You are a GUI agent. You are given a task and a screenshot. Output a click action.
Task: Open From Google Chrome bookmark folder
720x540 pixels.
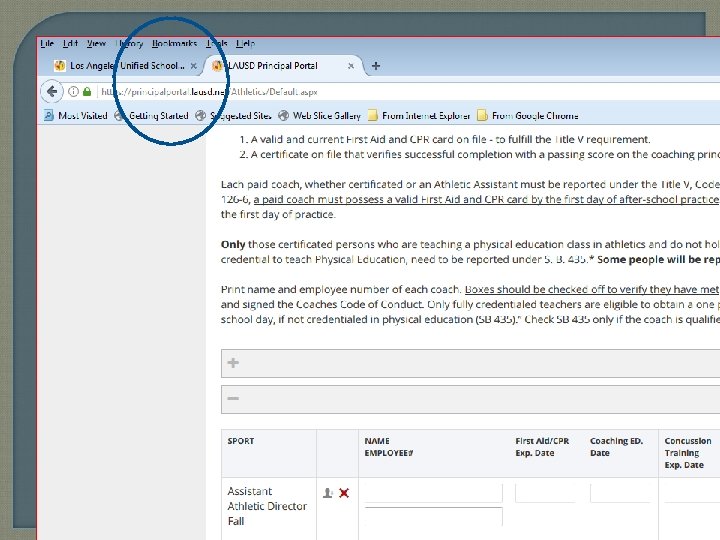(528, 115)
